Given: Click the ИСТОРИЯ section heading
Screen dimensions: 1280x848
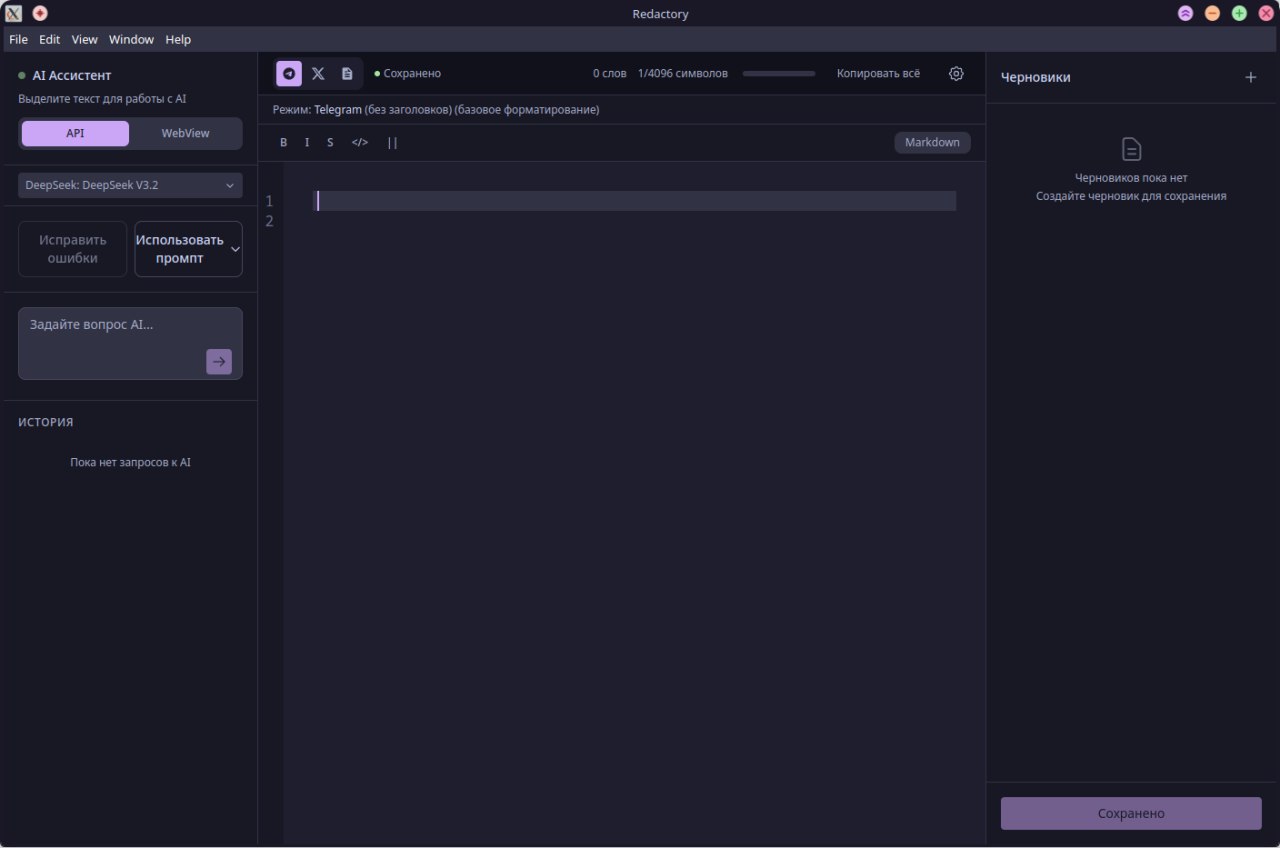Looking at the screenshot, I should click(x=45, y=422).
